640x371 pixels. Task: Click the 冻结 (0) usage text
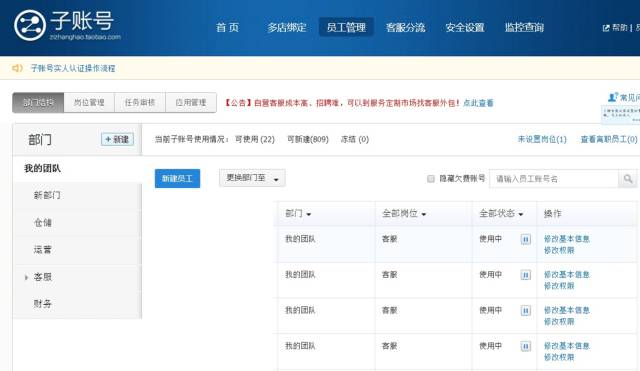click(355, 139)
